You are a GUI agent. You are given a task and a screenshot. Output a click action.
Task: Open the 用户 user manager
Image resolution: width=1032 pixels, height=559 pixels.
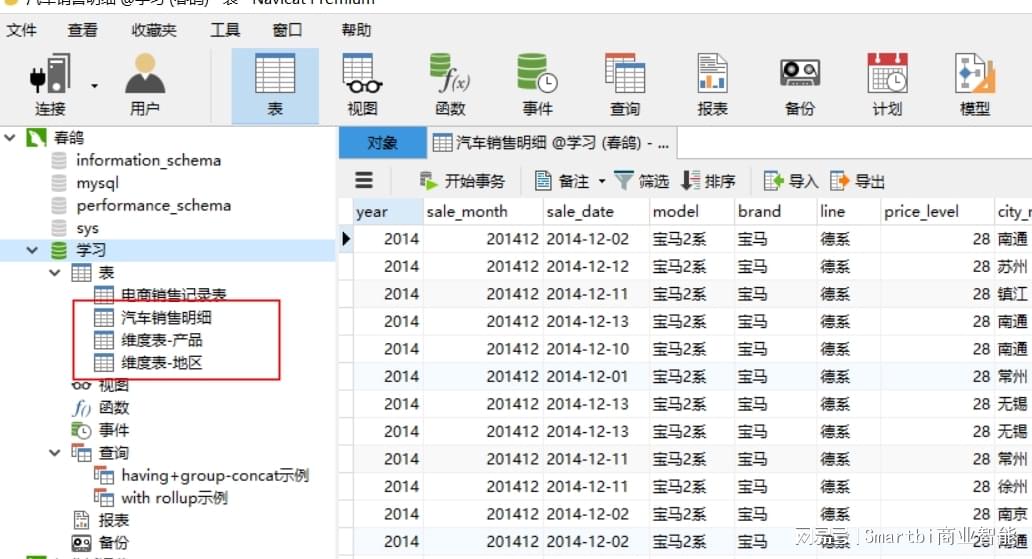(145, 85)
